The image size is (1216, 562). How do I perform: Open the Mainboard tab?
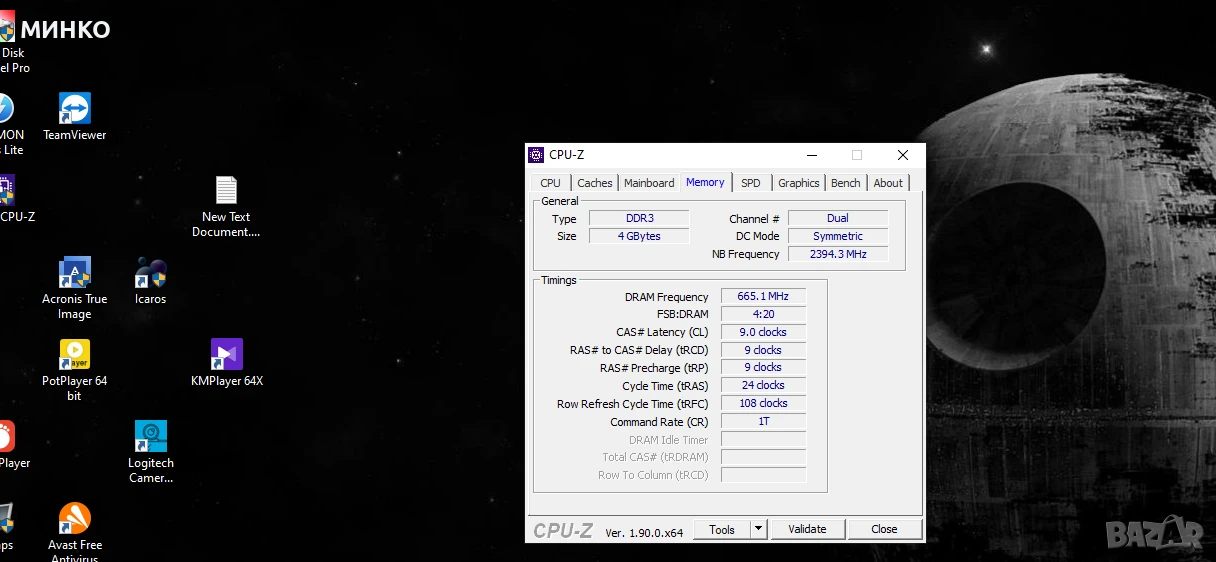pos(649,183)
